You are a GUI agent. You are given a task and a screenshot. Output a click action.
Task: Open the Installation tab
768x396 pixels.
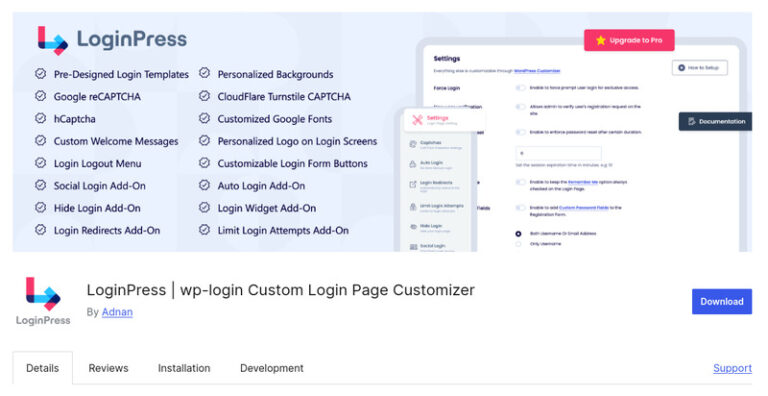184,368
